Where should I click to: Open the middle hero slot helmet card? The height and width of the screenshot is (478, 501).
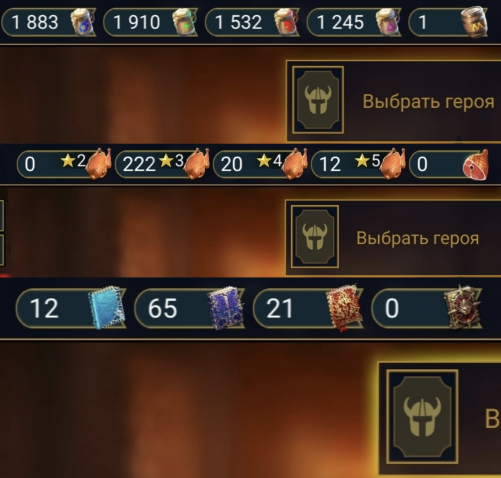(315, 236)
